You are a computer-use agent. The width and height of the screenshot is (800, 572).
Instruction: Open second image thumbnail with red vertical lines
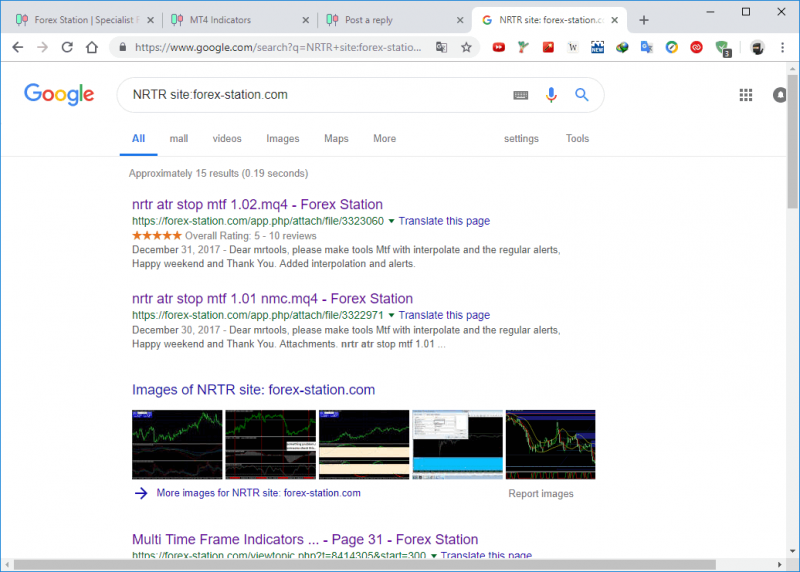pyautogui.click(x=270, y=444)
